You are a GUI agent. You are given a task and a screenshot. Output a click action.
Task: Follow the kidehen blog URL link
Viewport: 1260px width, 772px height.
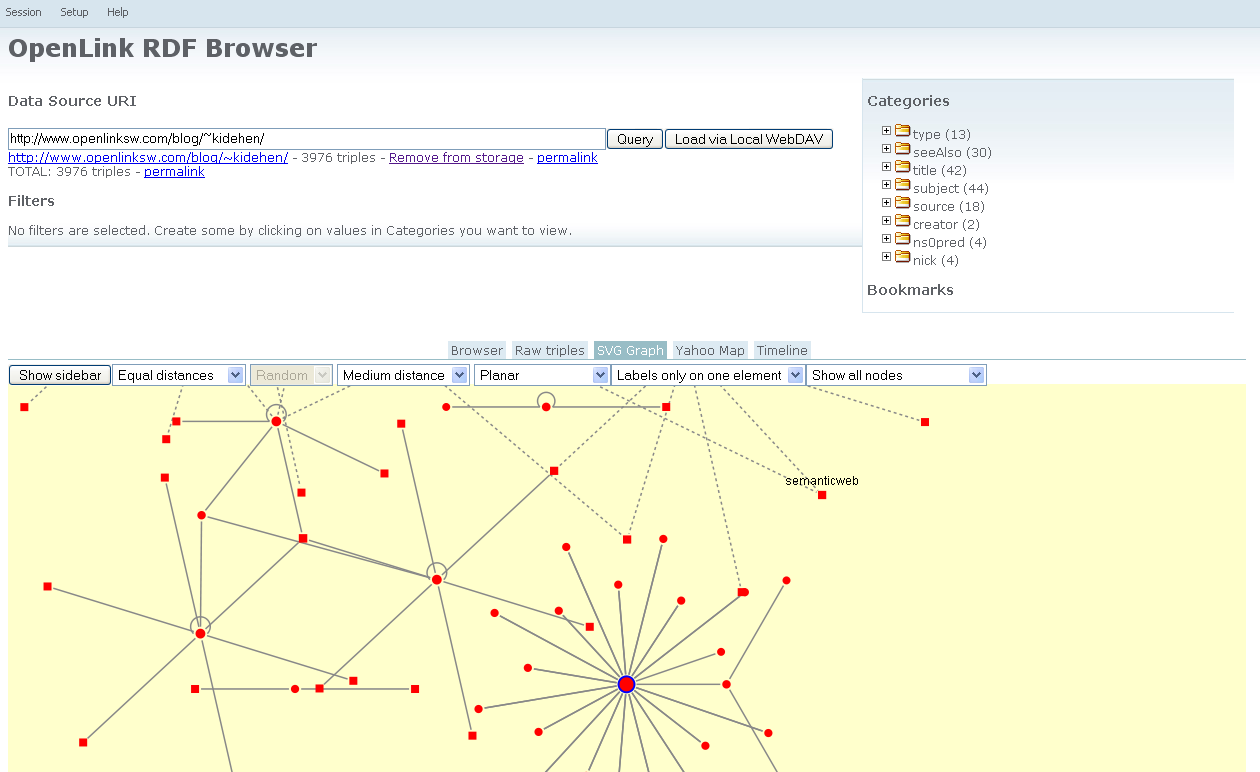tap(148, 157)
